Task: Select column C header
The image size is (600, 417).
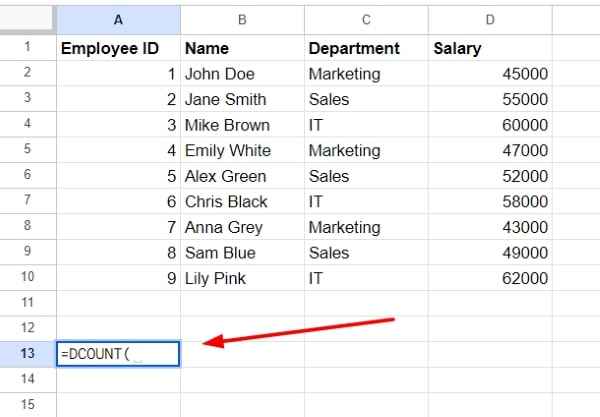Action: coord(366,20)
